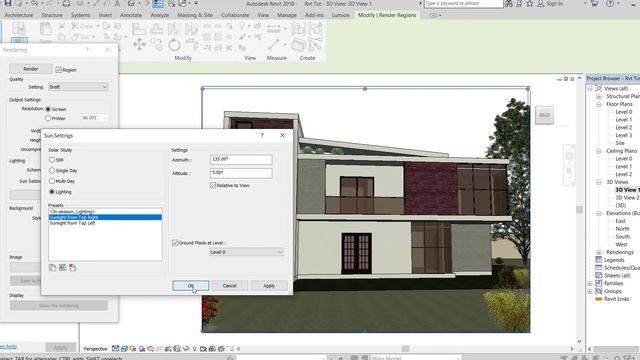Collapse the Floor Plans tree node
This screenshot has width=640, height=360.
tap(599, 104)
